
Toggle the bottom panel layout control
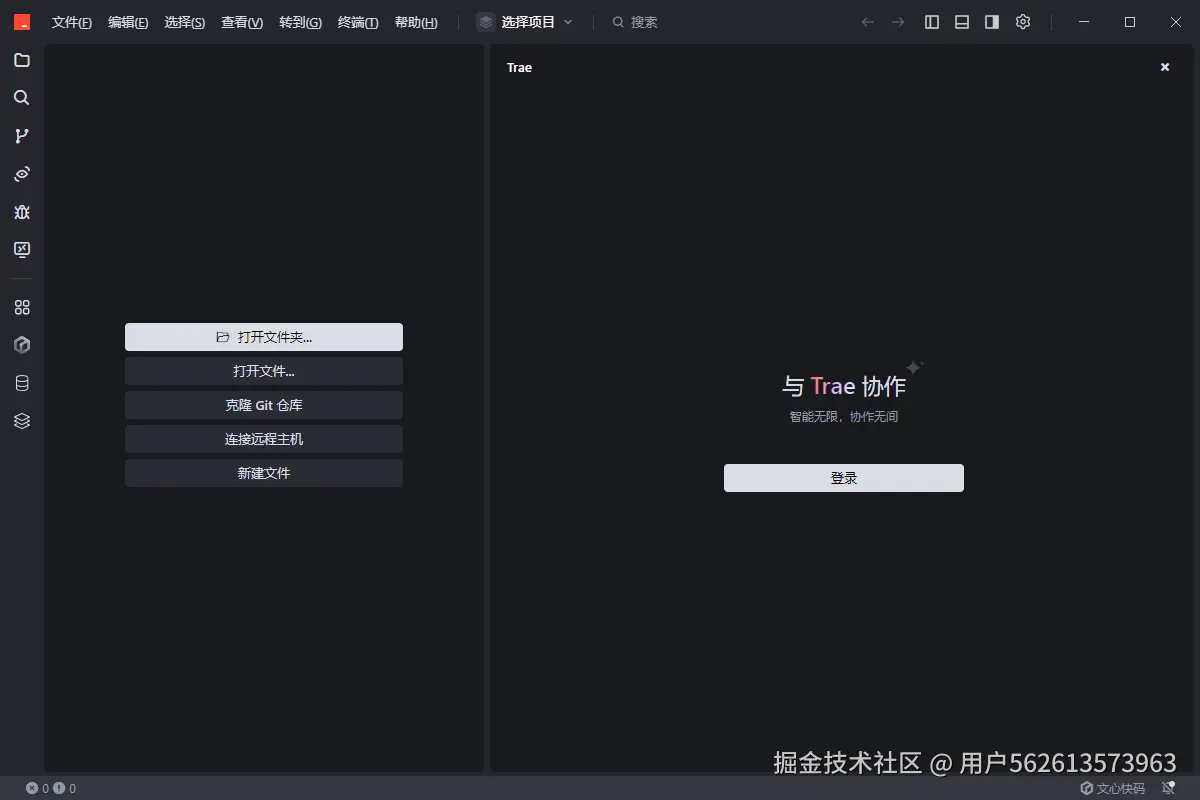point(961,21)
